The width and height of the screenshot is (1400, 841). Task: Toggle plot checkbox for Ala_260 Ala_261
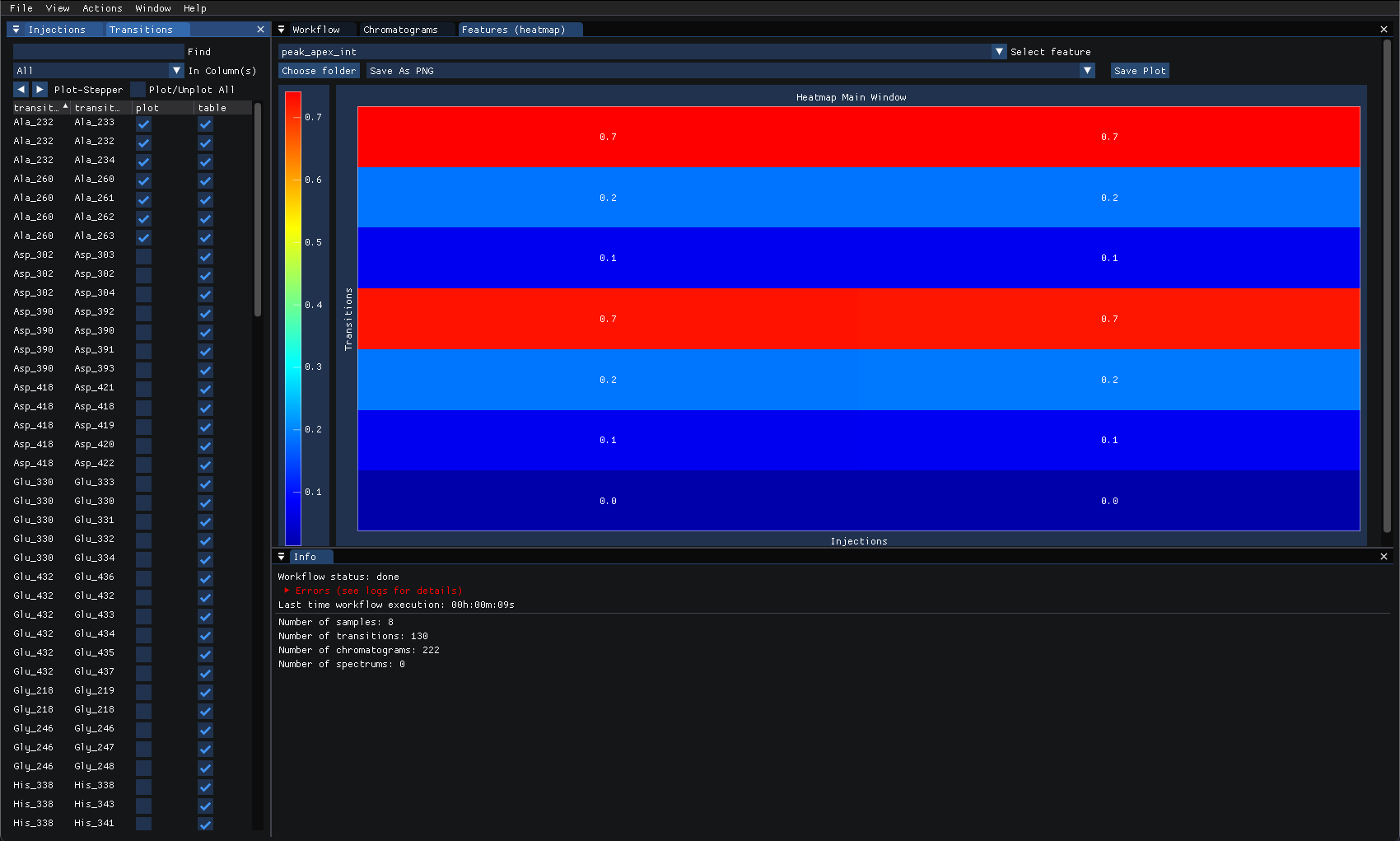143,199
